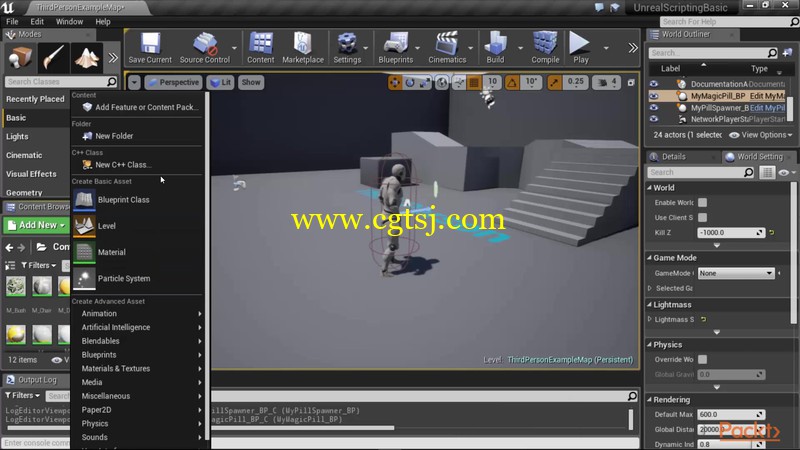Toggle grid snapping icon
This screenshot has width=800, height=450.
click(x=474, y=82)
